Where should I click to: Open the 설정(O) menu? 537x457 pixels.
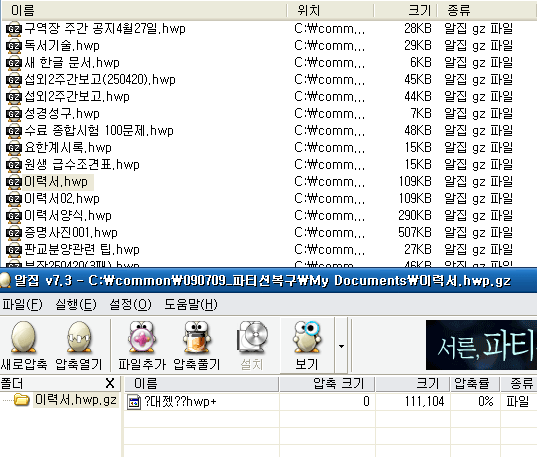point(130,304)
